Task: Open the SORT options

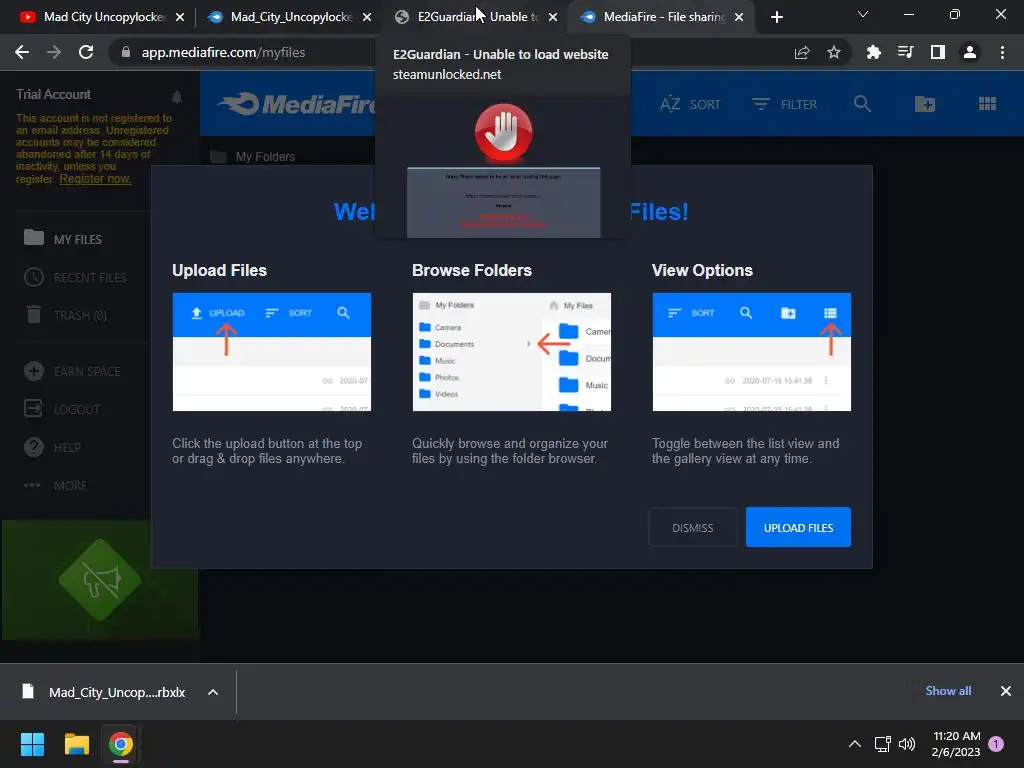Action: 690,104
